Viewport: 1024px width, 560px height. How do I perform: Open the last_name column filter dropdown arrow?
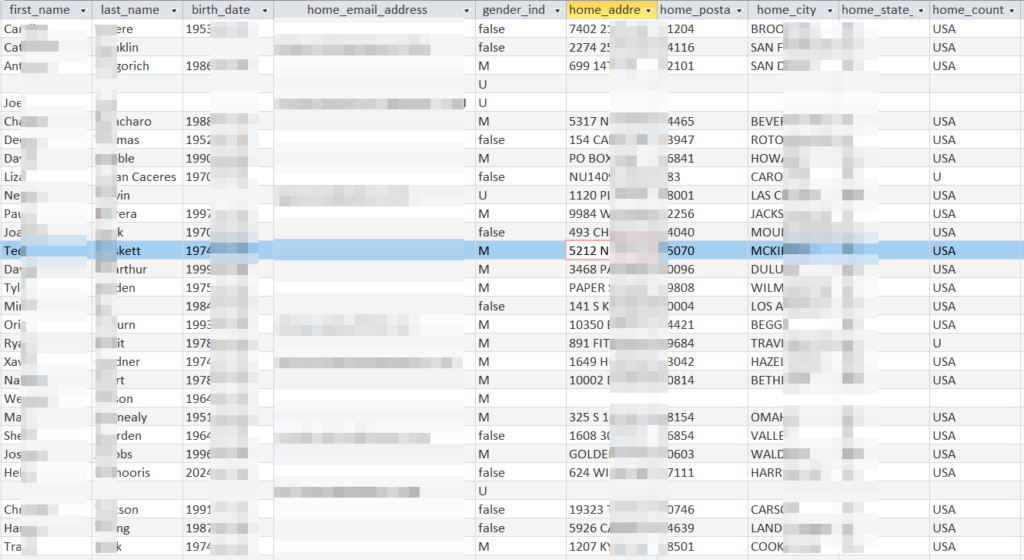172,10
